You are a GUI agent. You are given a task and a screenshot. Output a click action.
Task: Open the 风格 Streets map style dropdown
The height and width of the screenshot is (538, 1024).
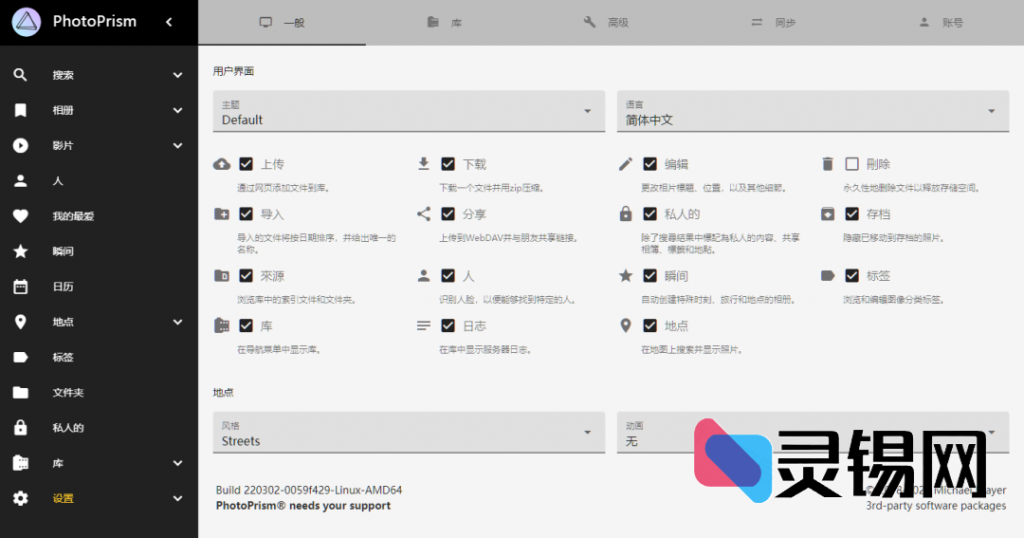click(x=408, y=433)
